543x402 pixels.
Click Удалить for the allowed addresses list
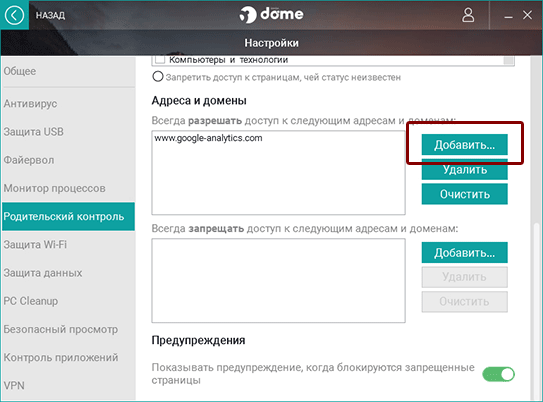click(x=464, y=170)
